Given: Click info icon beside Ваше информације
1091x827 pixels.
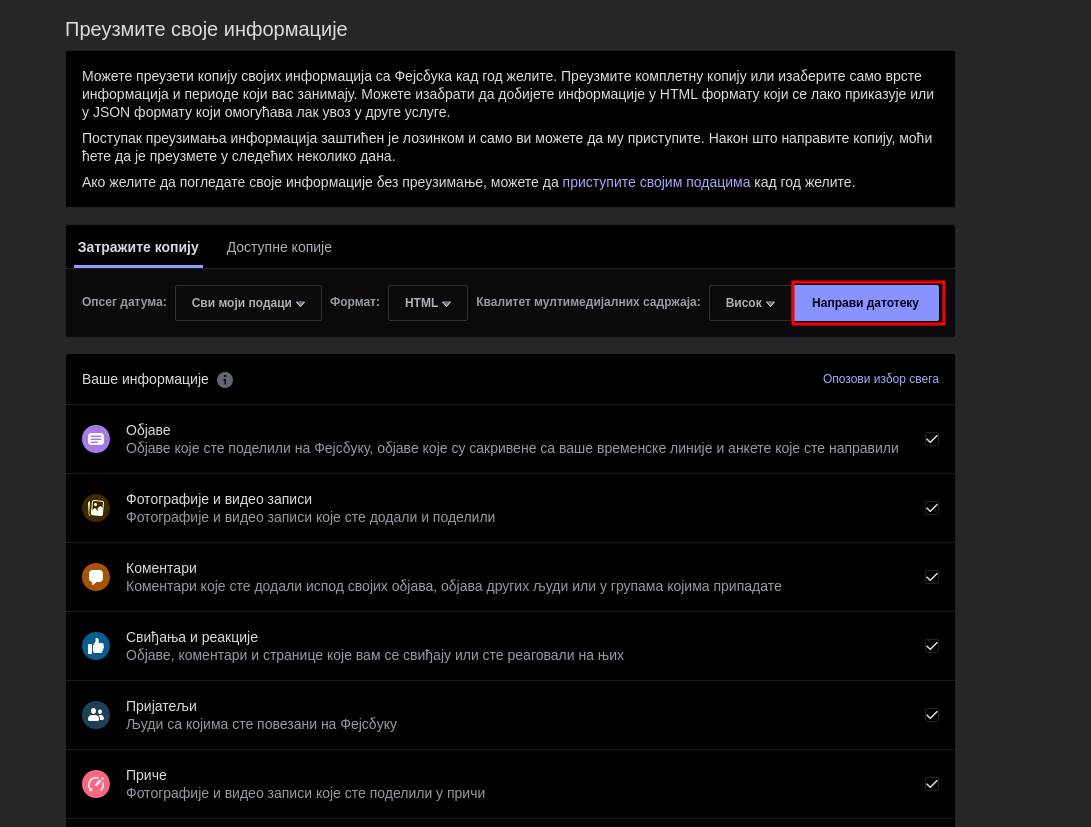Looking at the screenshot, I should (225, 380).
